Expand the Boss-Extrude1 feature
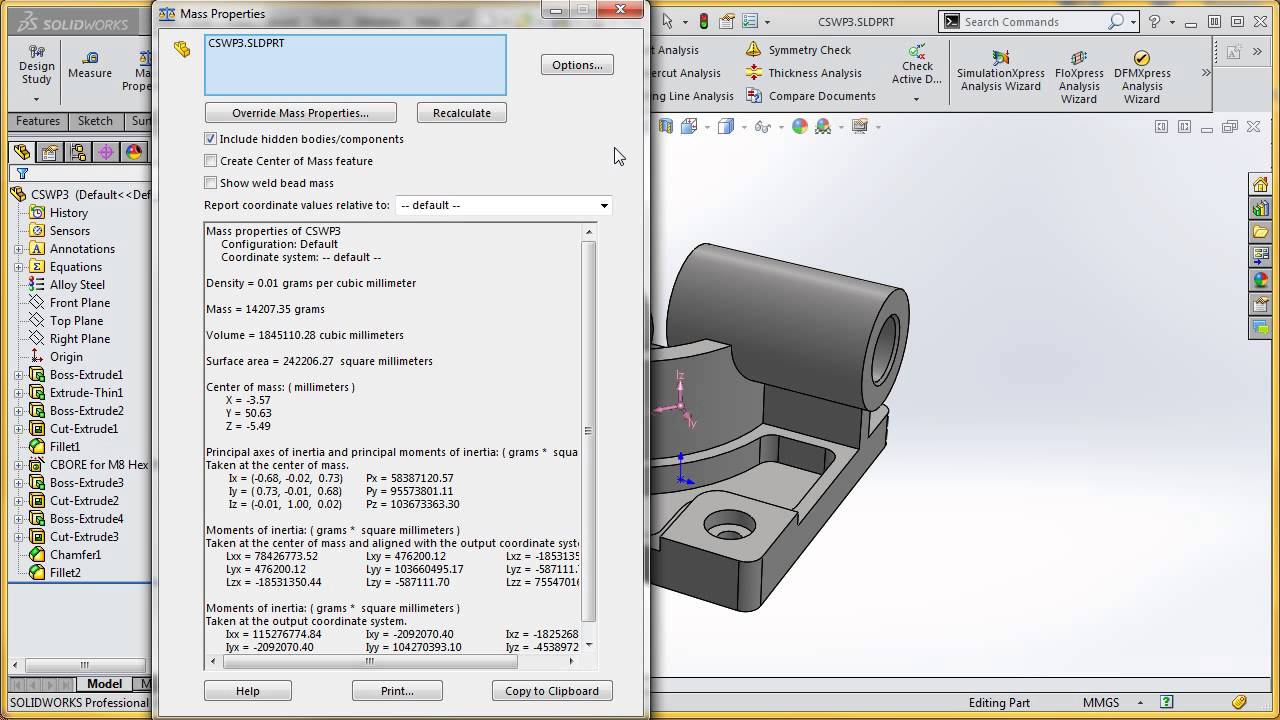Image resolution: width=1280 pixels, height=720 pixels. point(19,375)
